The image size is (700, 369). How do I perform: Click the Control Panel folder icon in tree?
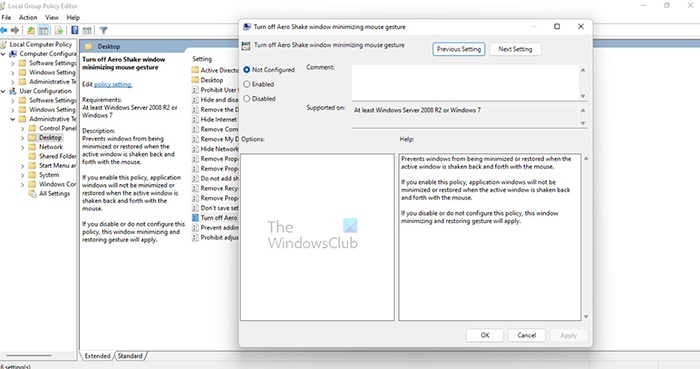click(32, 129)
